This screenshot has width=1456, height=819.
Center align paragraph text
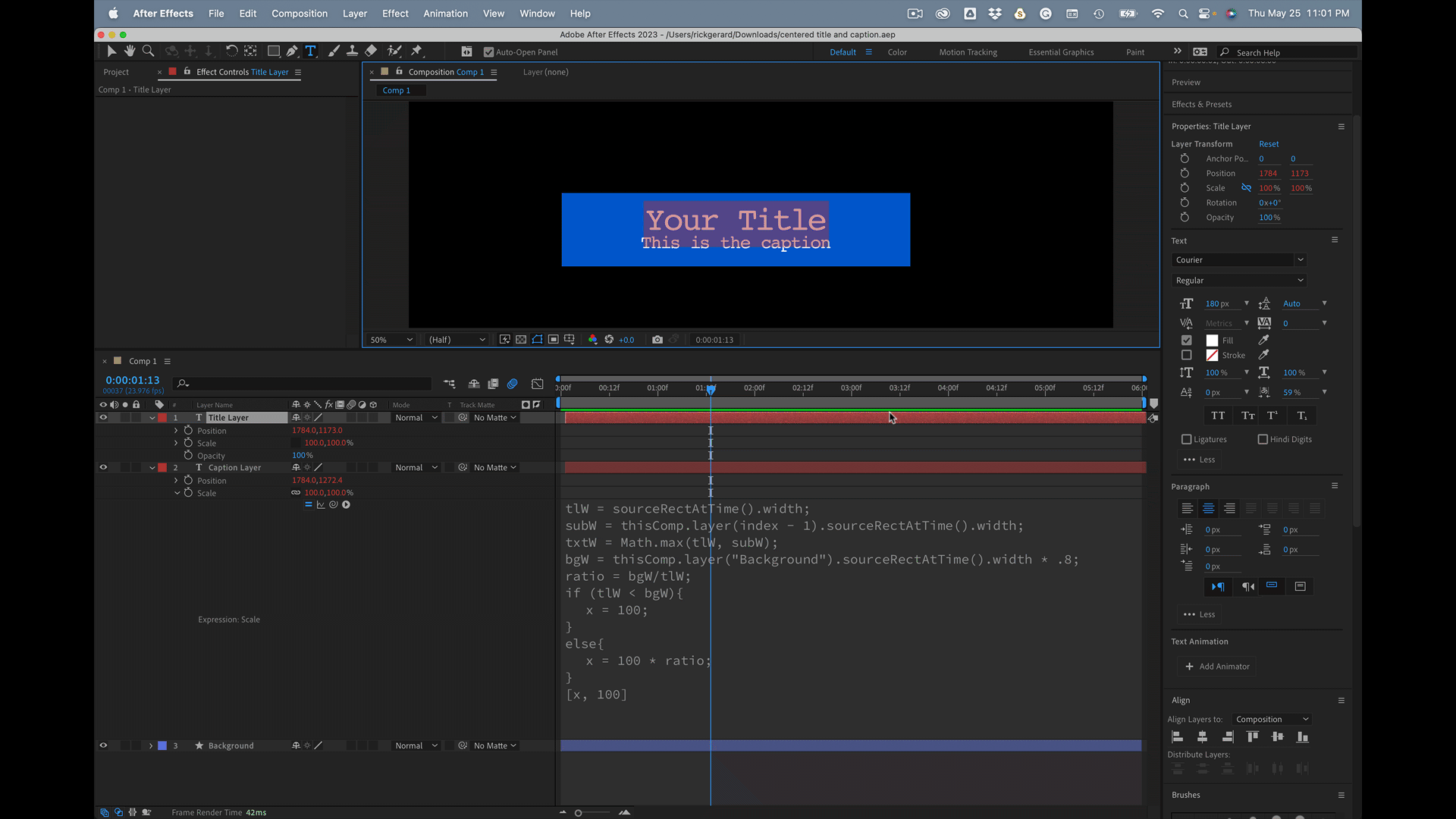click(1208, 509)
